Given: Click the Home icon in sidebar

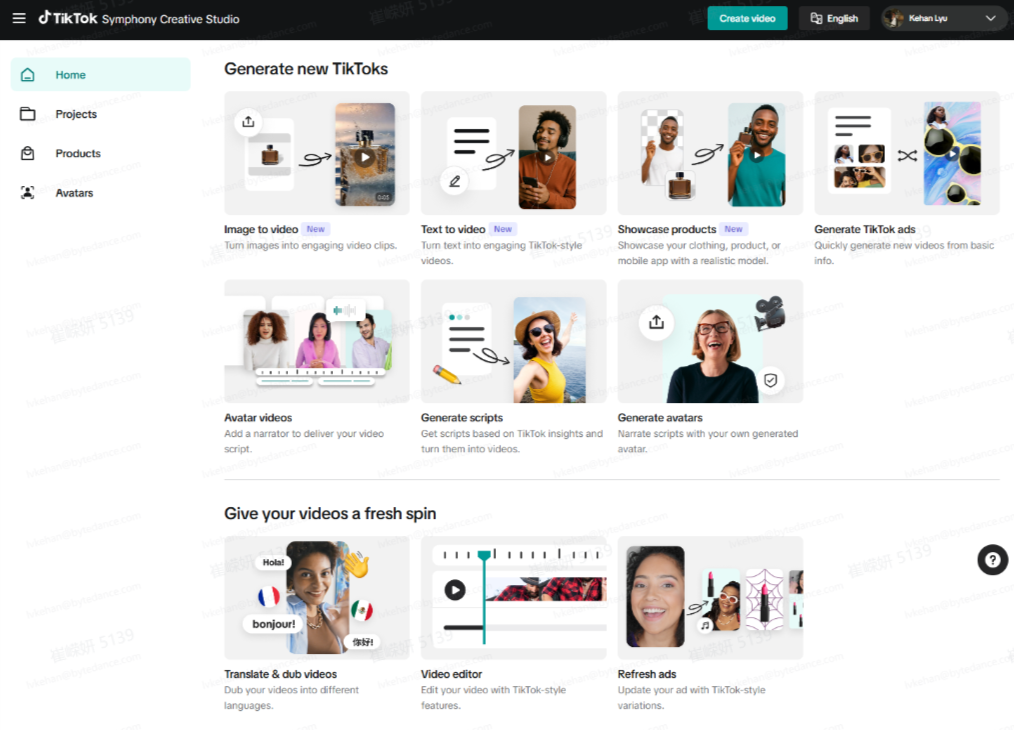Looking at the screenshot, I should (28, 75).
